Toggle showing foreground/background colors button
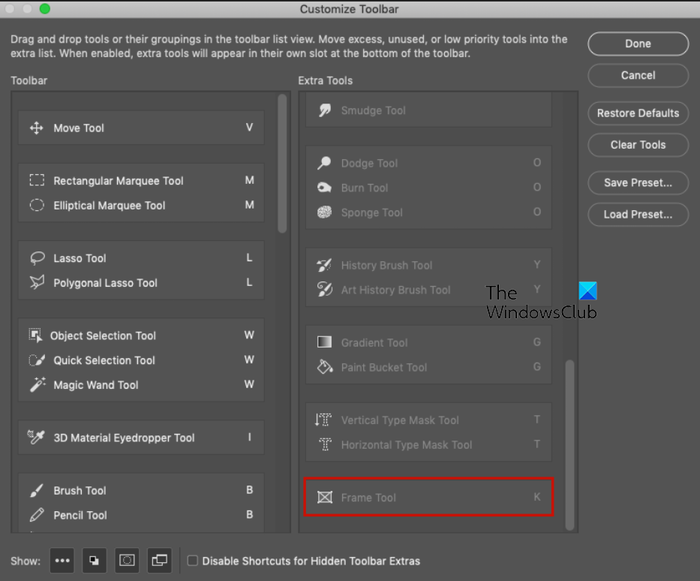 [x=95, y=561]
